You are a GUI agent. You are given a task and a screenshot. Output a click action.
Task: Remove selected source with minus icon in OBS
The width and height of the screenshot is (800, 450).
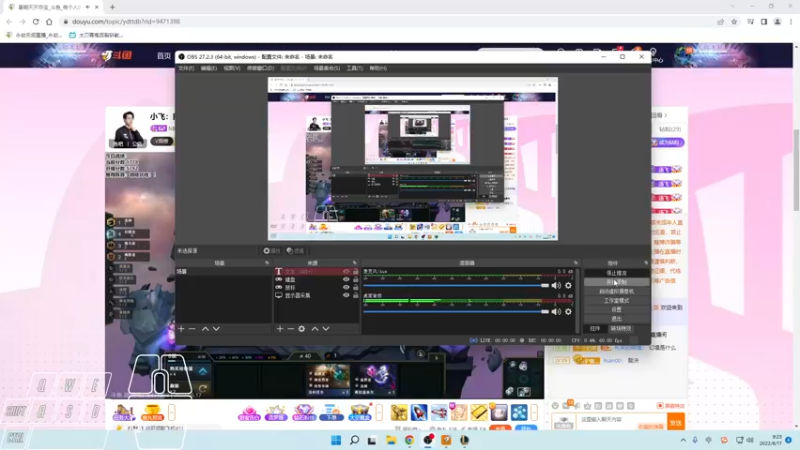291,329
